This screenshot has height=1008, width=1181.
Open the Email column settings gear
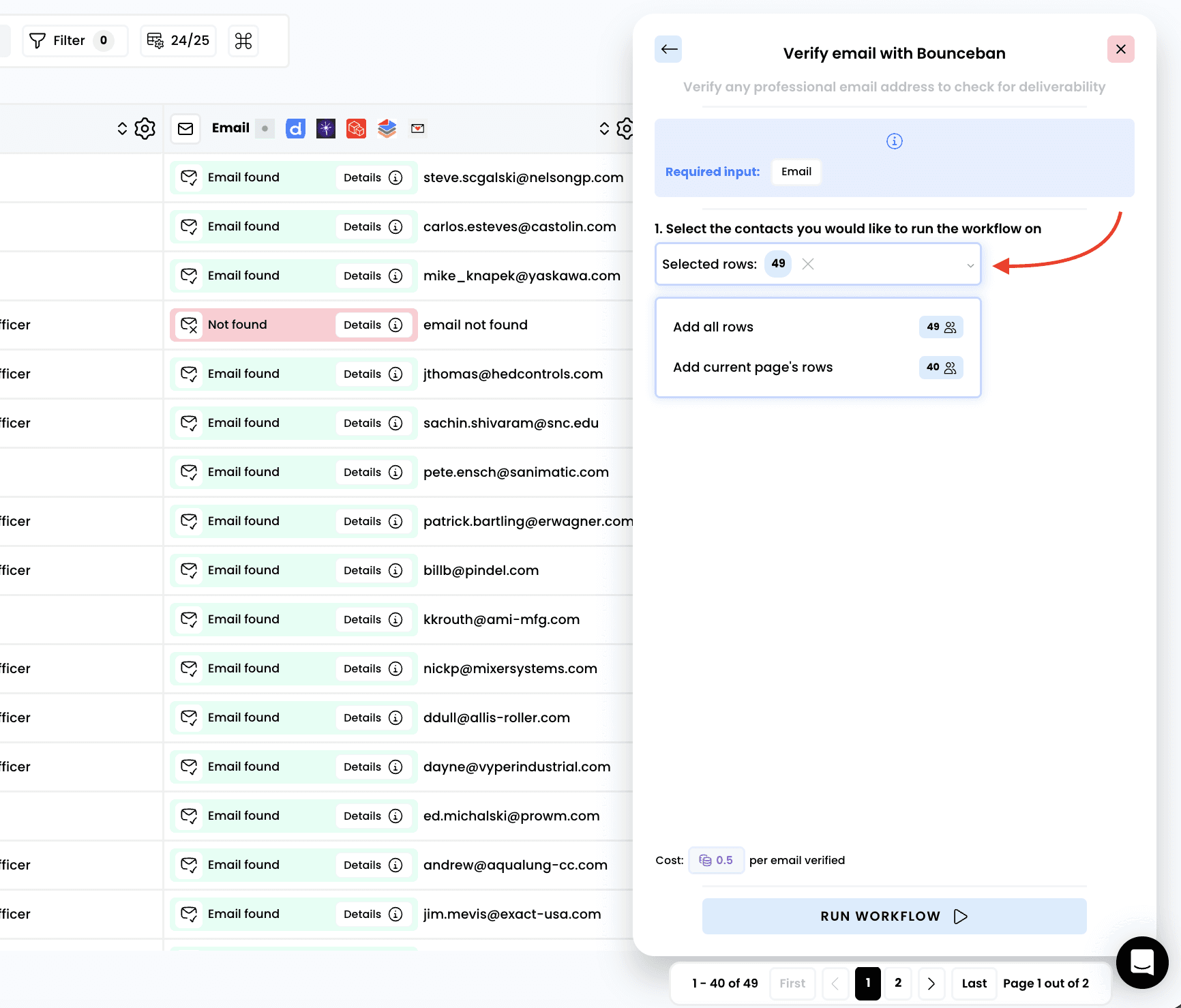pyautogui.click(x=625, y=128)
